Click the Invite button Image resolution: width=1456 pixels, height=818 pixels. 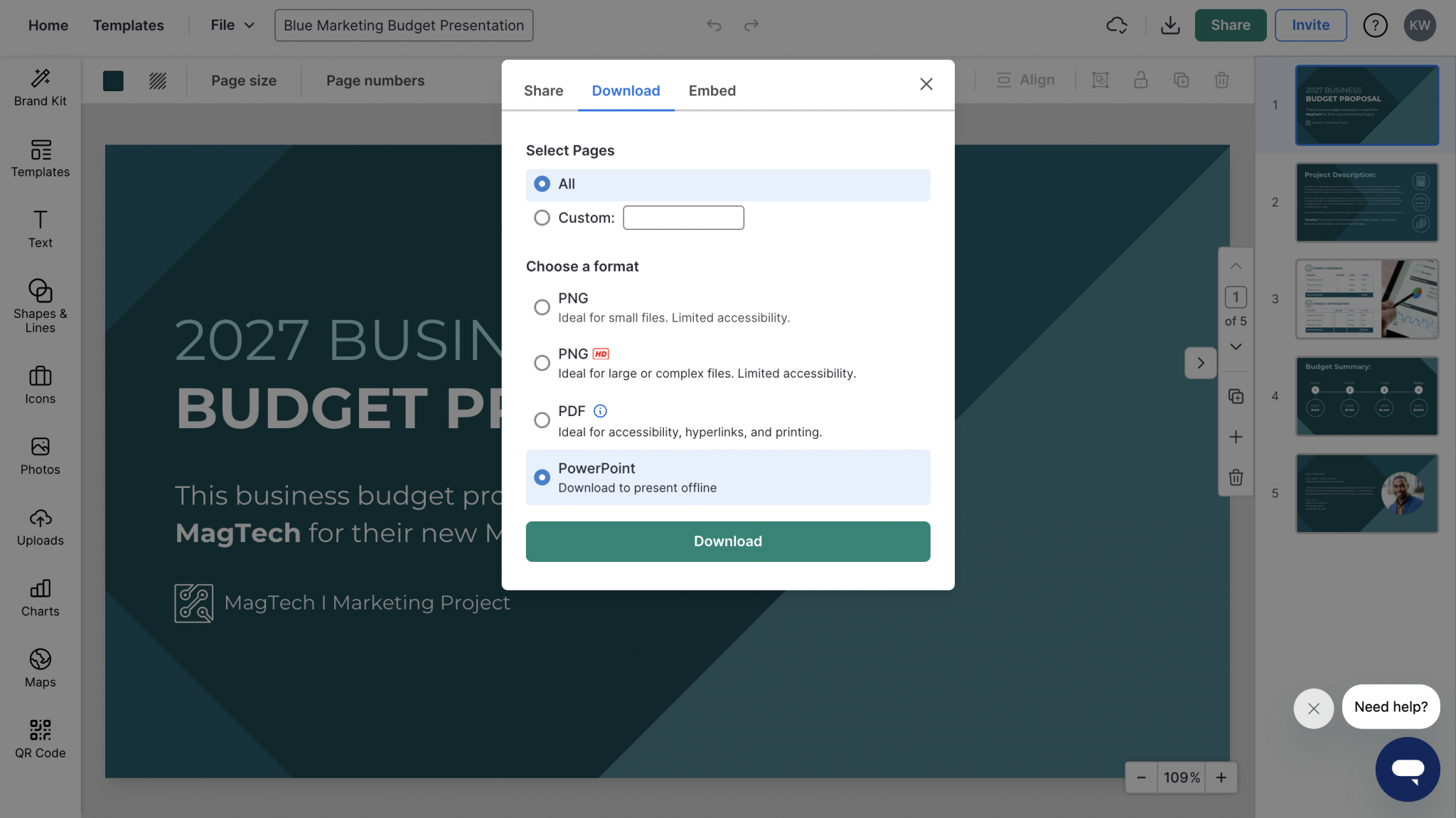click(x=1310, y=25)
